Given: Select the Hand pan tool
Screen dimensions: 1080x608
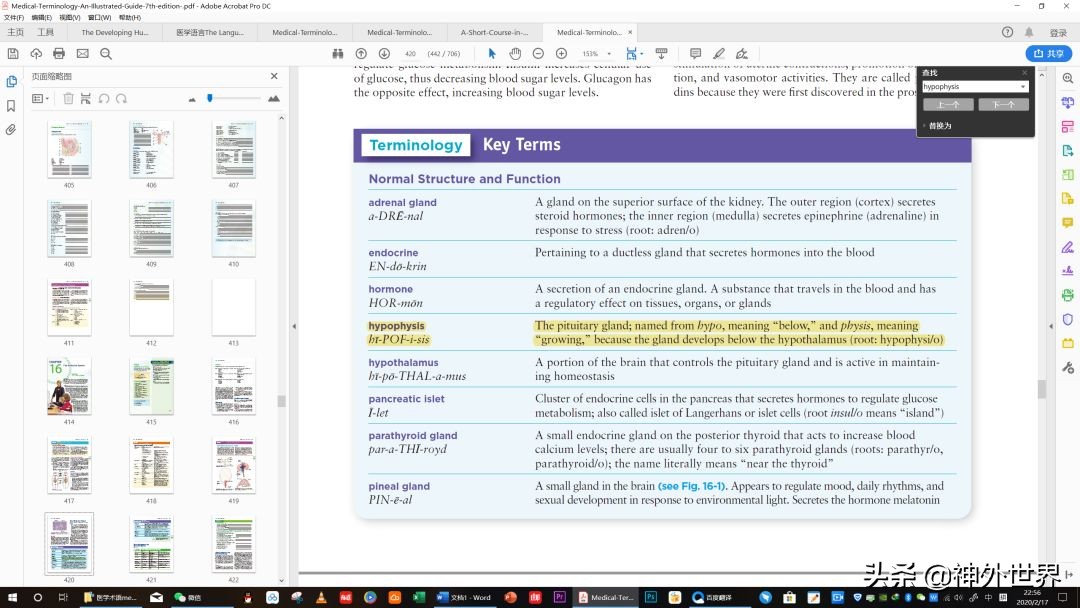Looking at the screenshot, I should click(x=515, y=53).
